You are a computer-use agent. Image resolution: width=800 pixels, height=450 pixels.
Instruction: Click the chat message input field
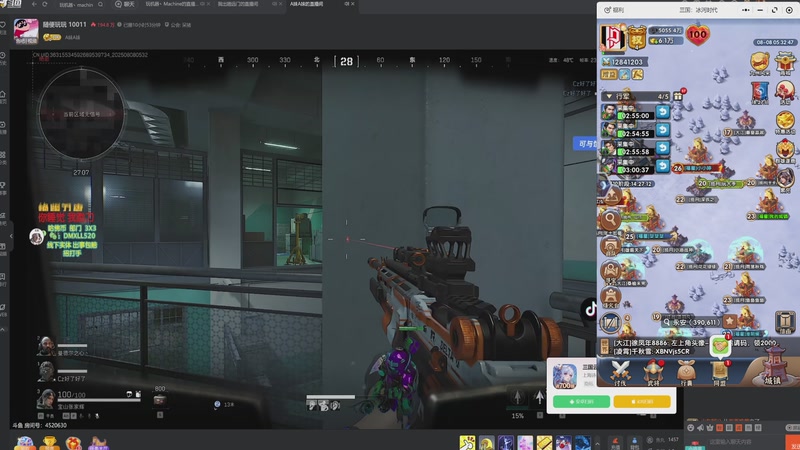745,442
